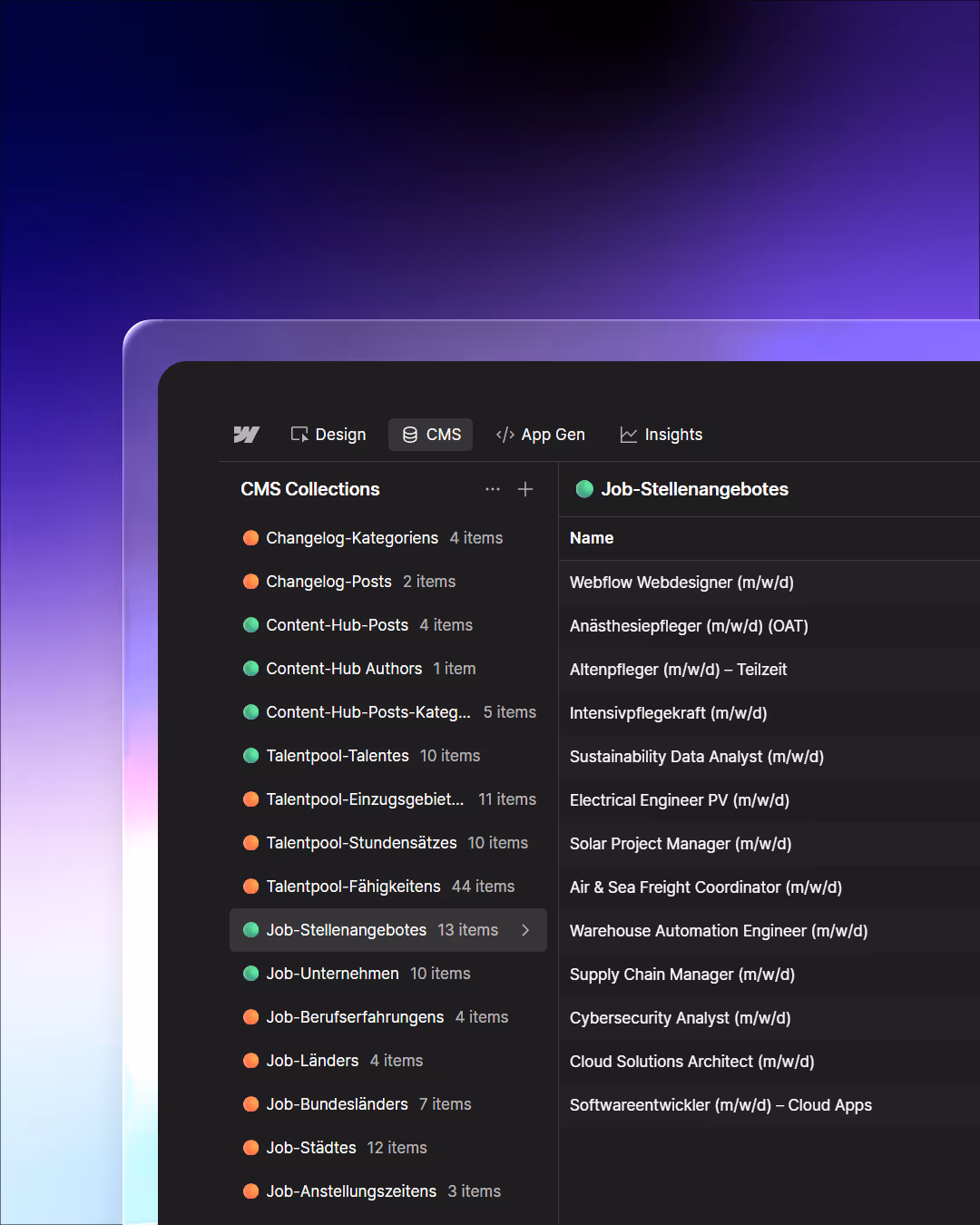Open the CMS tab
The width and height of the screenshot is (980, 1225).
pos(431,435)
